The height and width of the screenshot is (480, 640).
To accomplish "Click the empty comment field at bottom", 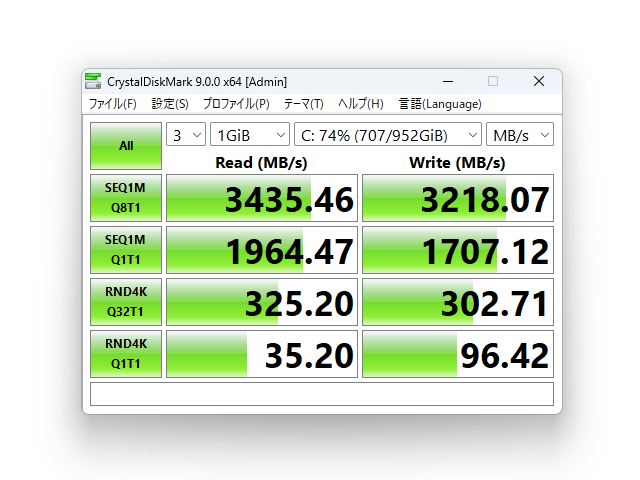I will [x=322, y=394].
